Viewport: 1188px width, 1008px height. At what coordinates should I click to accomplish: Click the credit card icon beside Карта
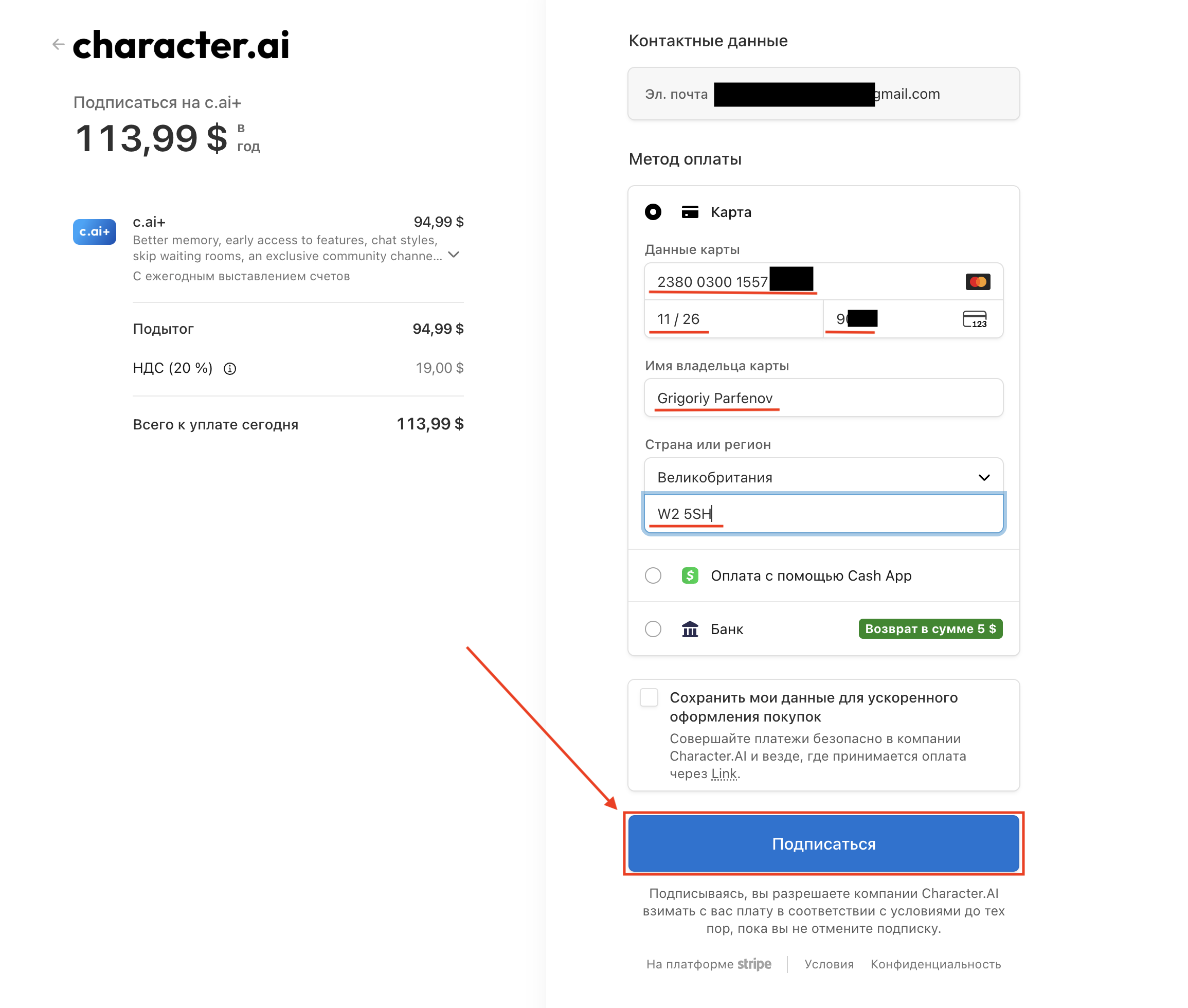click(690, 212)
